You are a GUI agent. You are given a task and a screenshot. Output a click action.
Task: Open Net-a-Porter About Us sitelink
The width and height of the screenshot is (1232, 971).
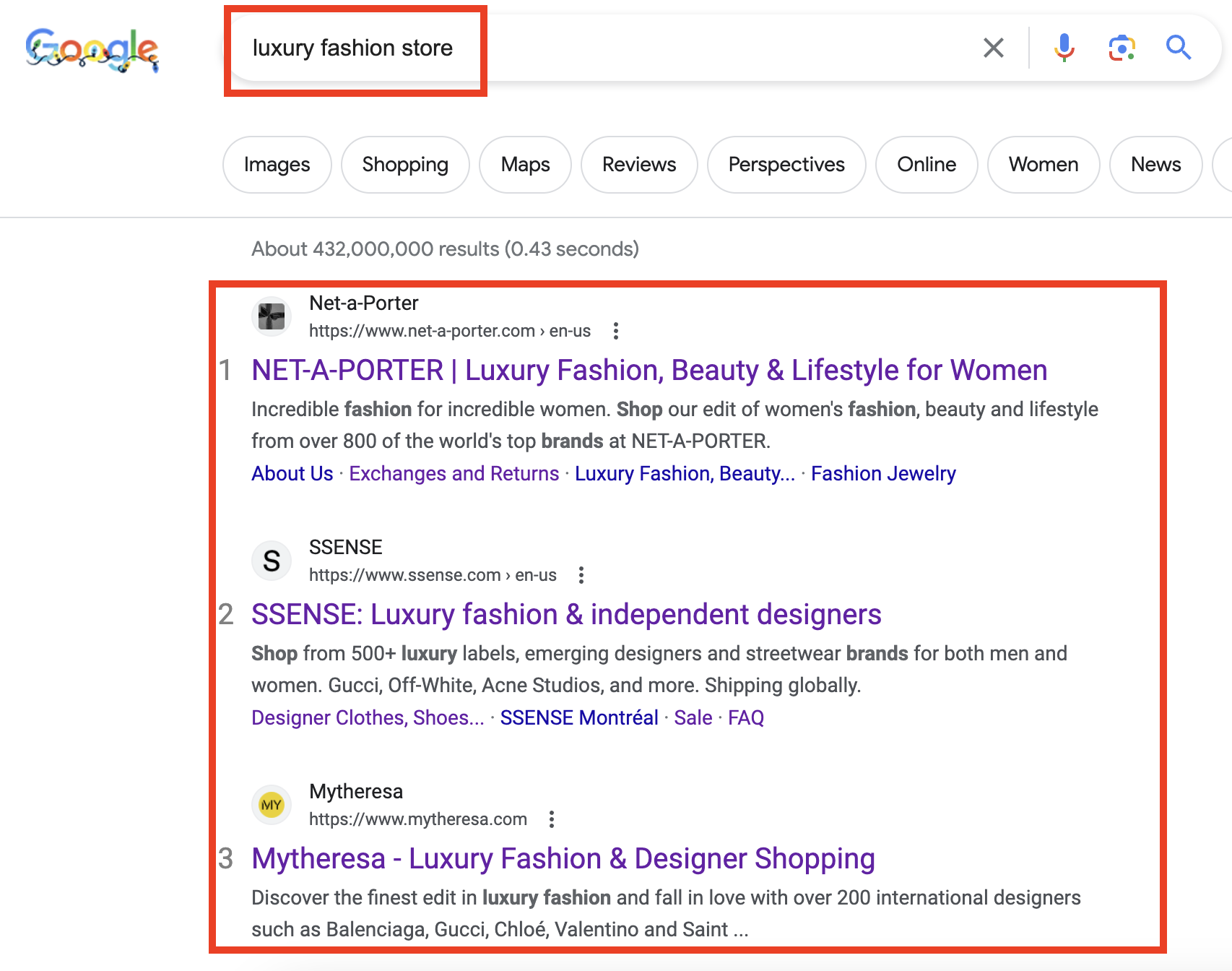[292, 473]
